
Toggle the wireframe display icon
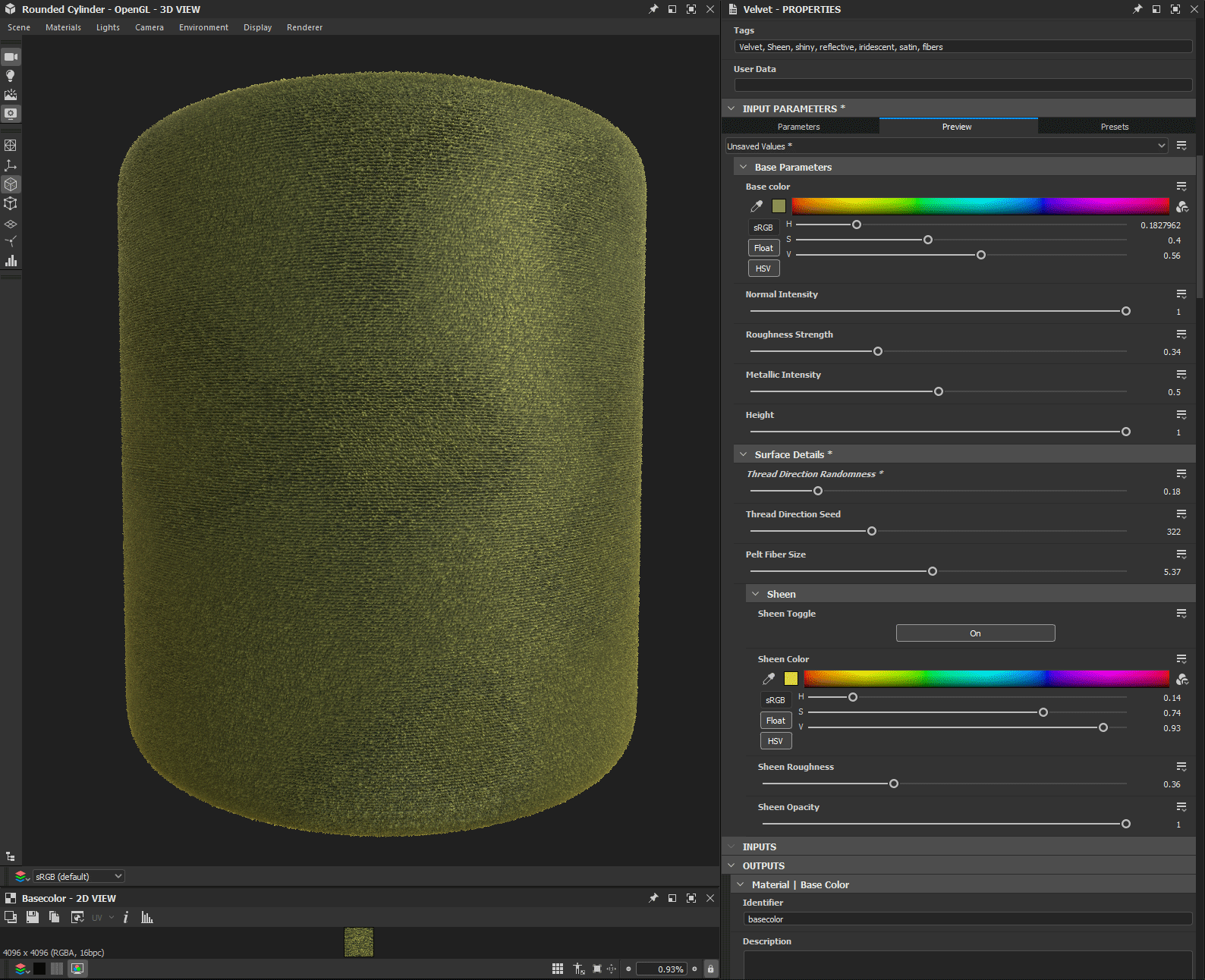pos(11,146)
